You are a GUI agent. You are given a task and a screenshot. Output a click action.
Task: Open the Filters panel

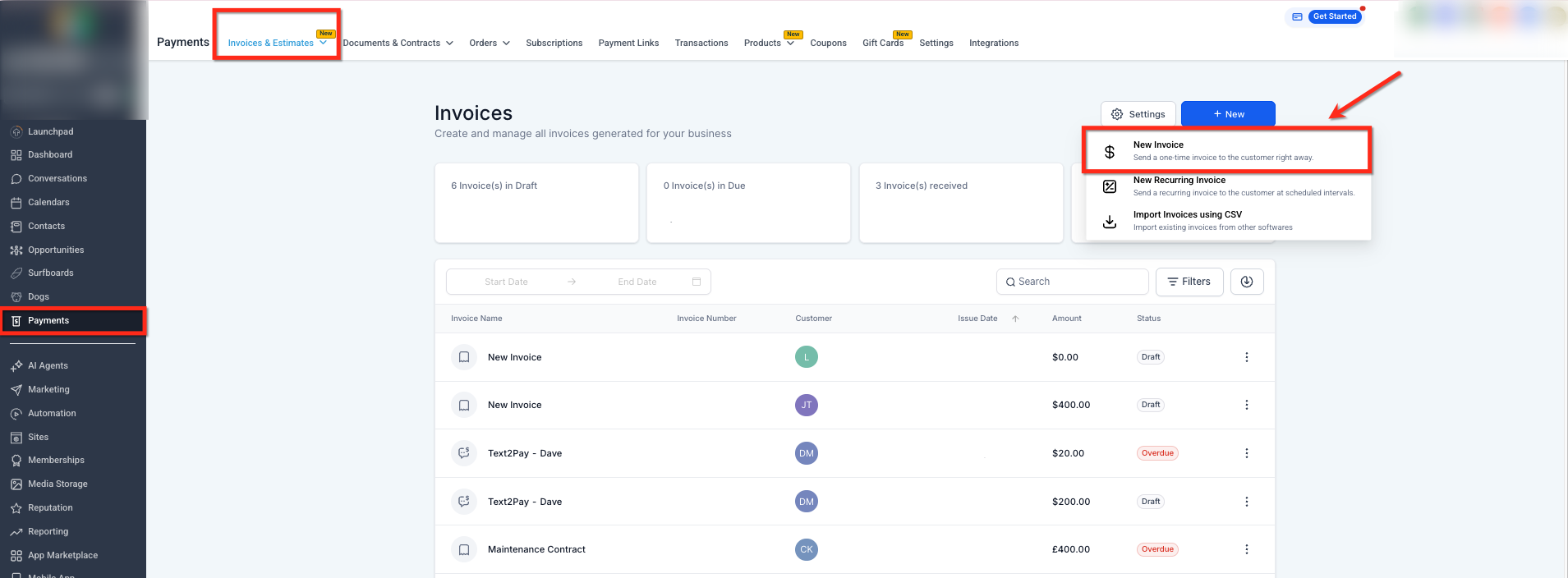pyautogui.click(x=1189, y=282)
